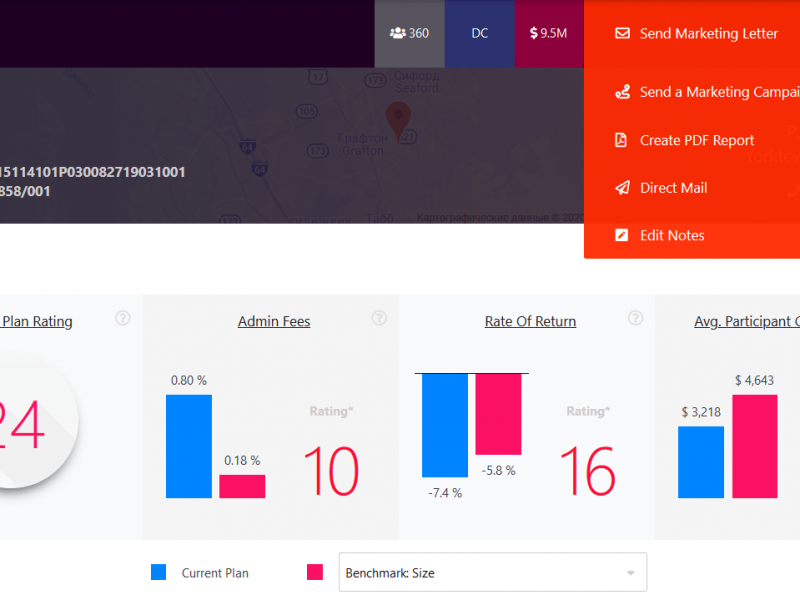Open the Admin Fees heading link
The width and height of the screenshot is (800, 600).
coord(274,321)
